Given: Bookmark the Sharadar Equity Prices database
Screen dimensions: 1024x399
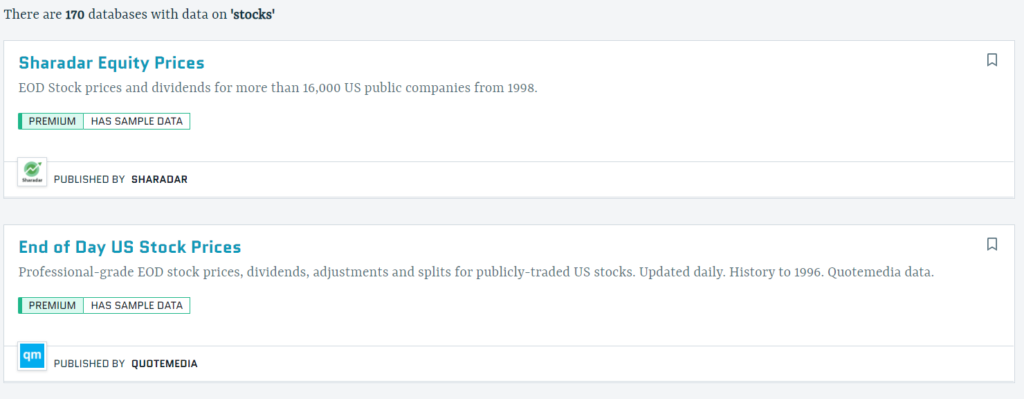Looking at the screenshot, I should click(x=992, y=60).
